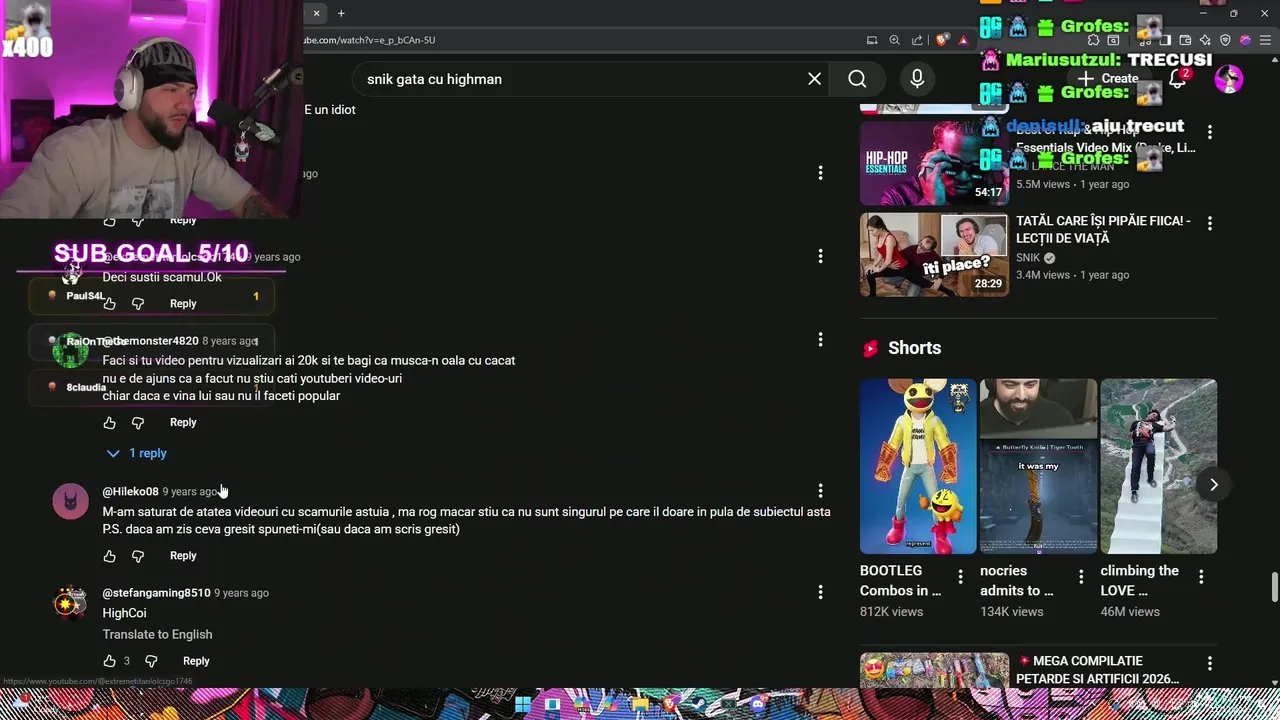The height and width of the screenshot is (720, 1280).
Task: Dislike the 'Deci sustii scamul.Ok' comment
Action: click(138, 304)
